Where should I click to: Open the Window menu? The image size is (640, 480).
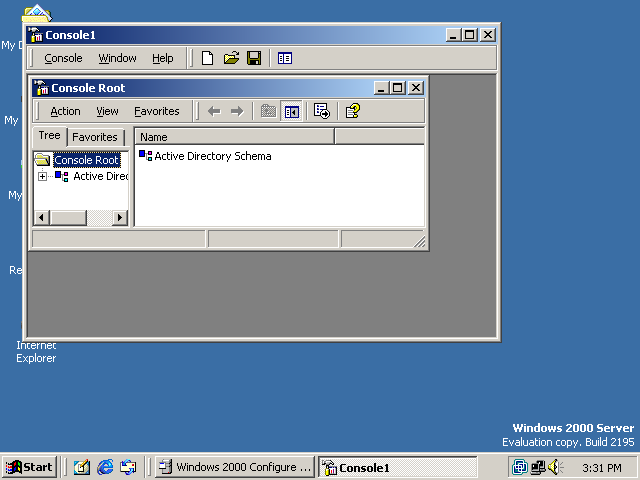(117, 58)
